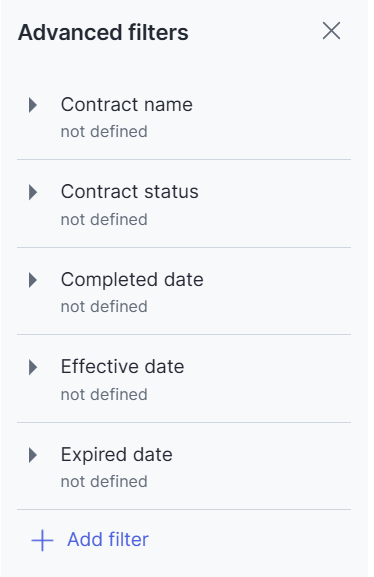
Task: Select the Contract name label
Action: pos(127,105)
